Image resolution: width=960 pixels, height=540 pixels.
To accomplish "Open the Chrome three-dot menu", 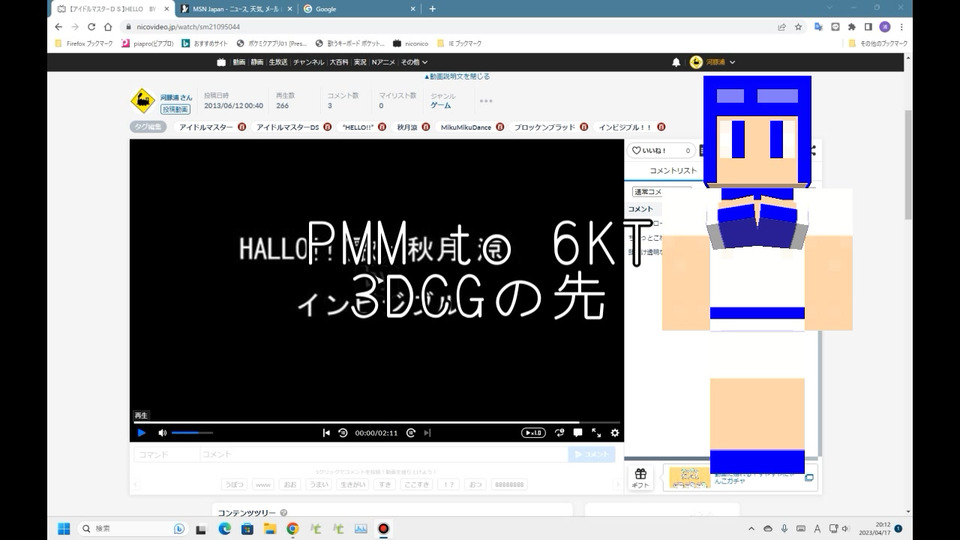I will [901, 27].
